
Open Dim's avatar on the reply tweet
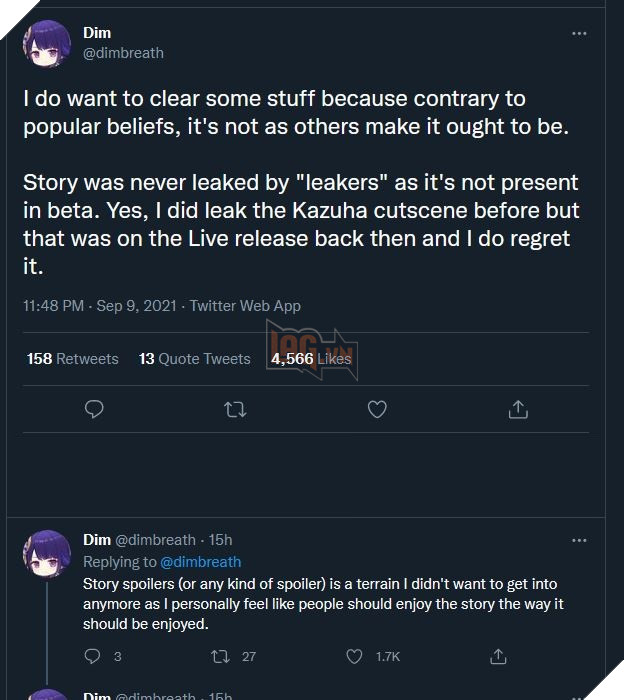click(x=47, y=555)
